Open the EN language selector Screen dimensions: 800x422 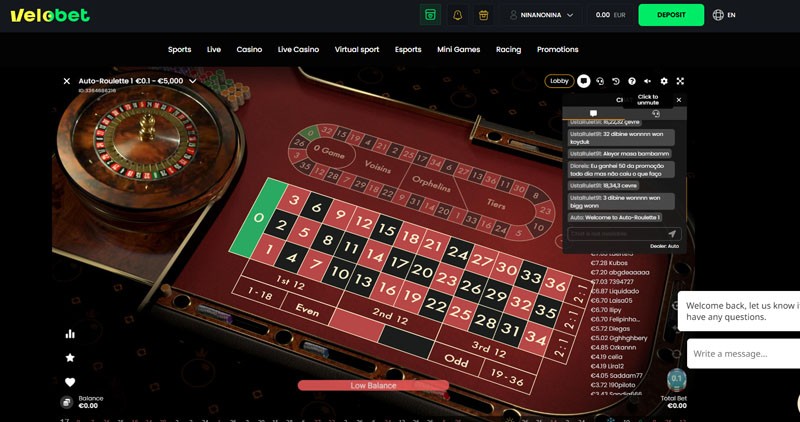click(724, 15)
